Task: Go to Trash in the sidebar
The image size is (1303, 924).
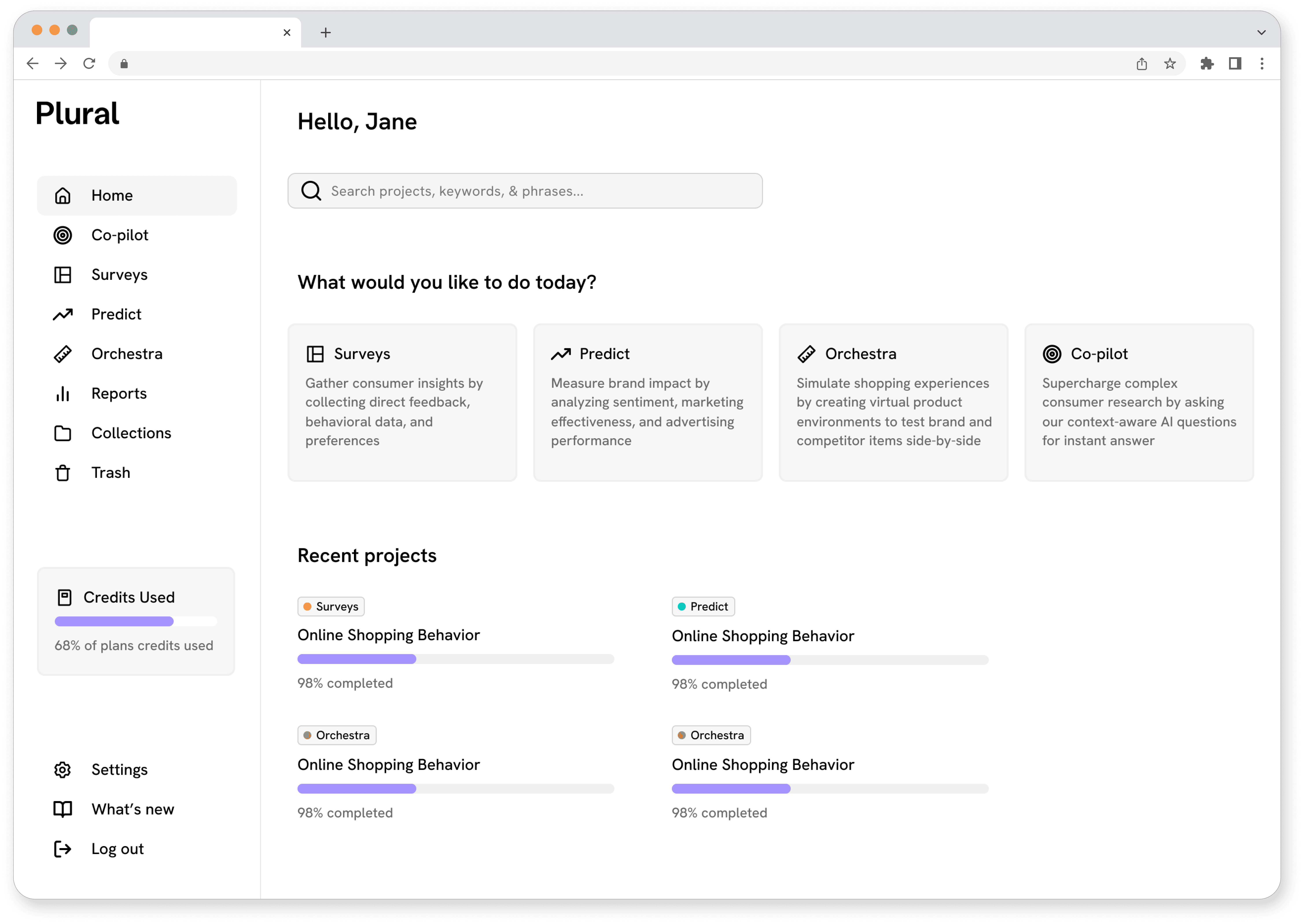Action: click(x=137, y=473)
